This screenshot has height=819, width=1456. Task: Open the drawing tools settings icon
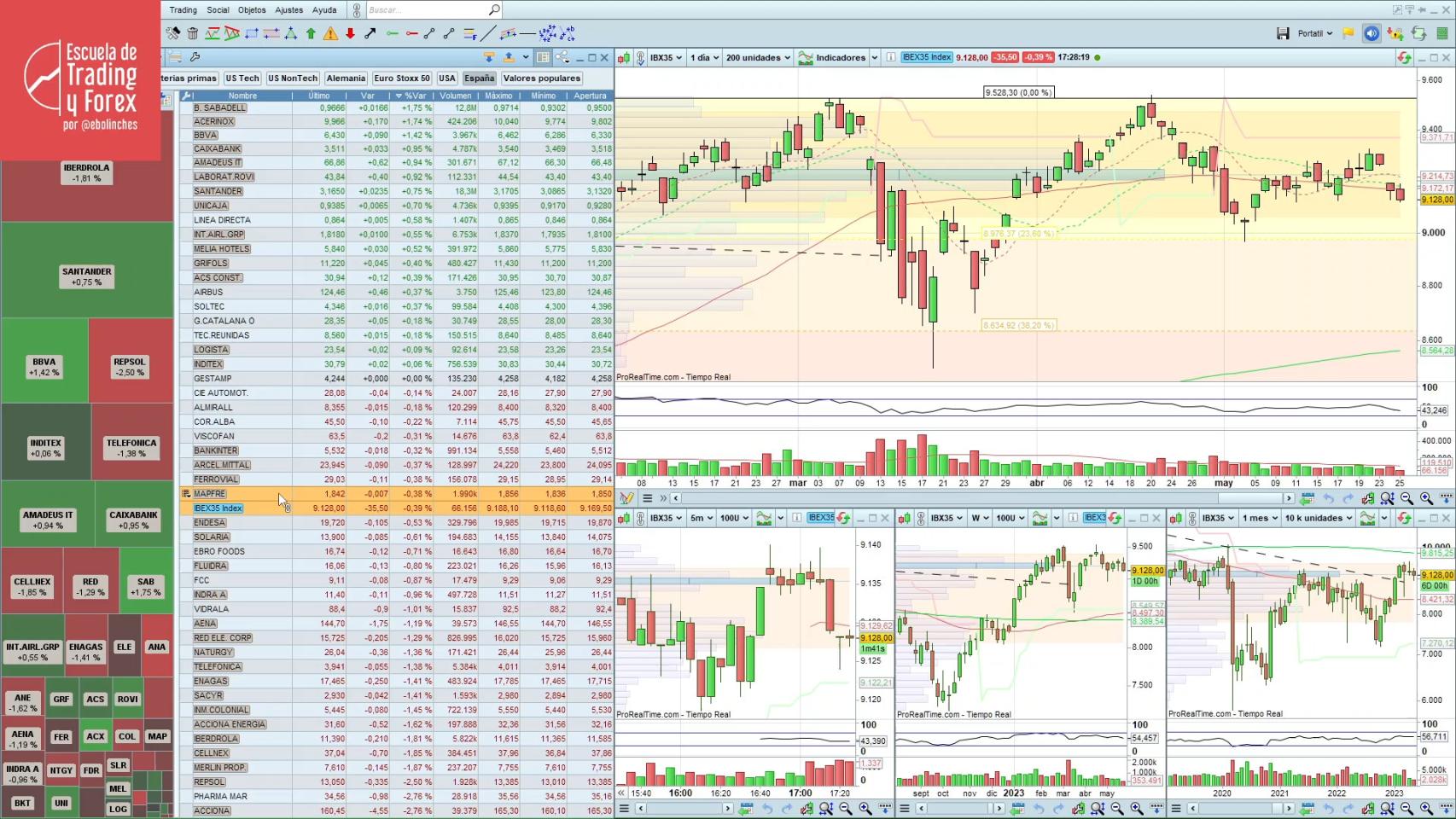pos(173,33)
